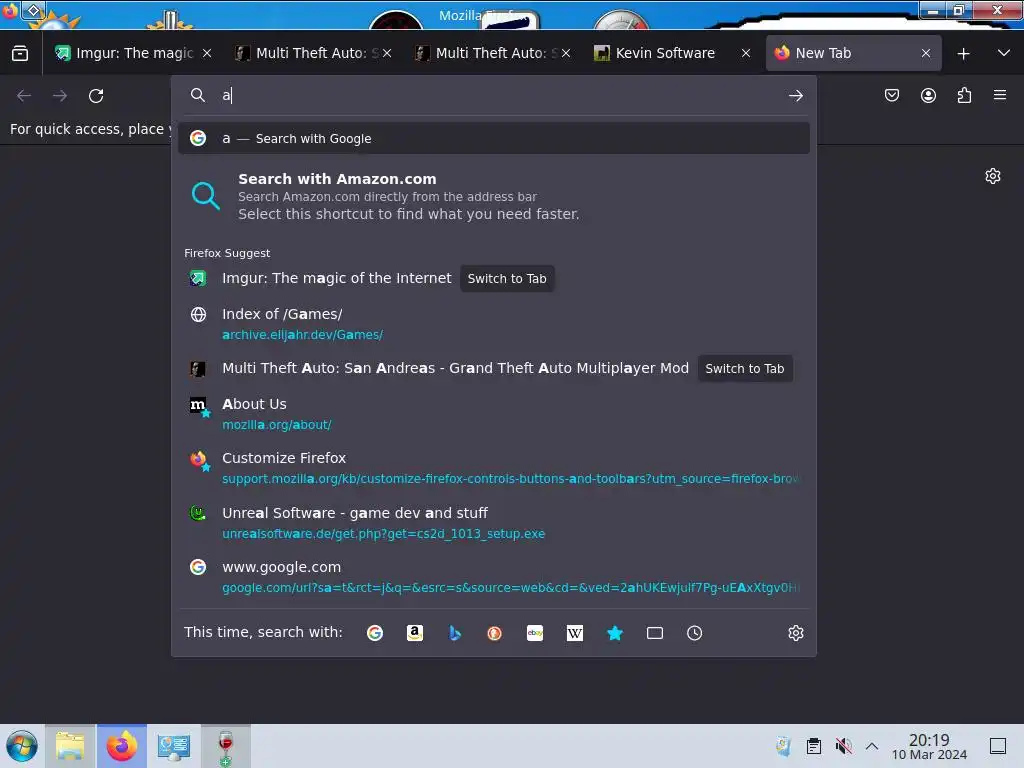Close the New Tab tab
The height and width of the screenshot is (768, 1024).
pyautogui.click(x=925, y=53)
